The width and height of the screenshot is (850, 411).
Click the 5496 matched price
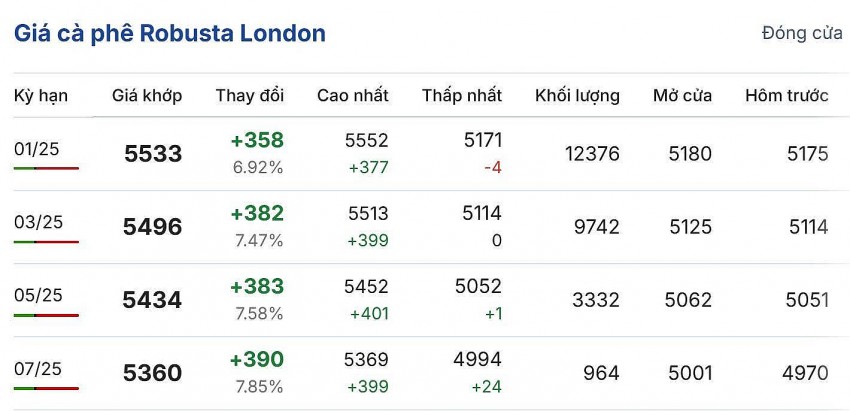coord(153,227)
